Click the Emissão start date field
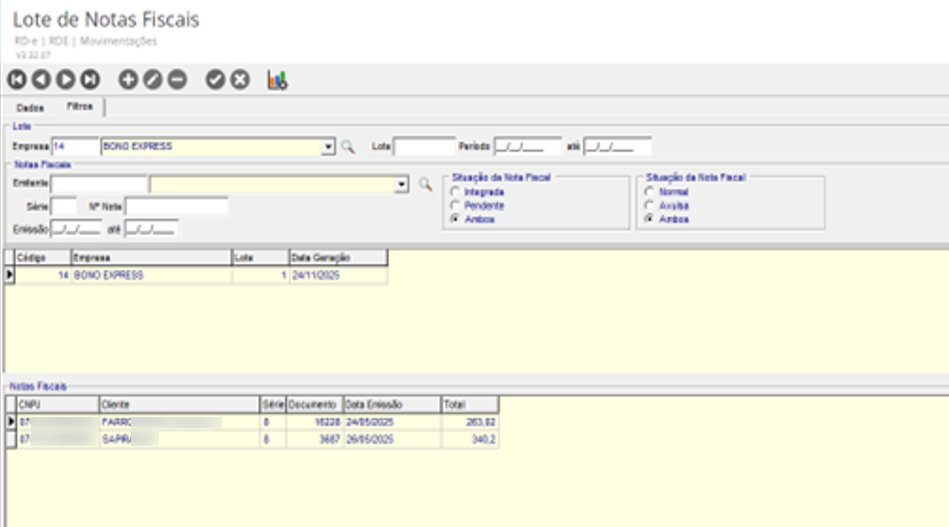Viewport: 949px width, 527px height. [76, 229]
